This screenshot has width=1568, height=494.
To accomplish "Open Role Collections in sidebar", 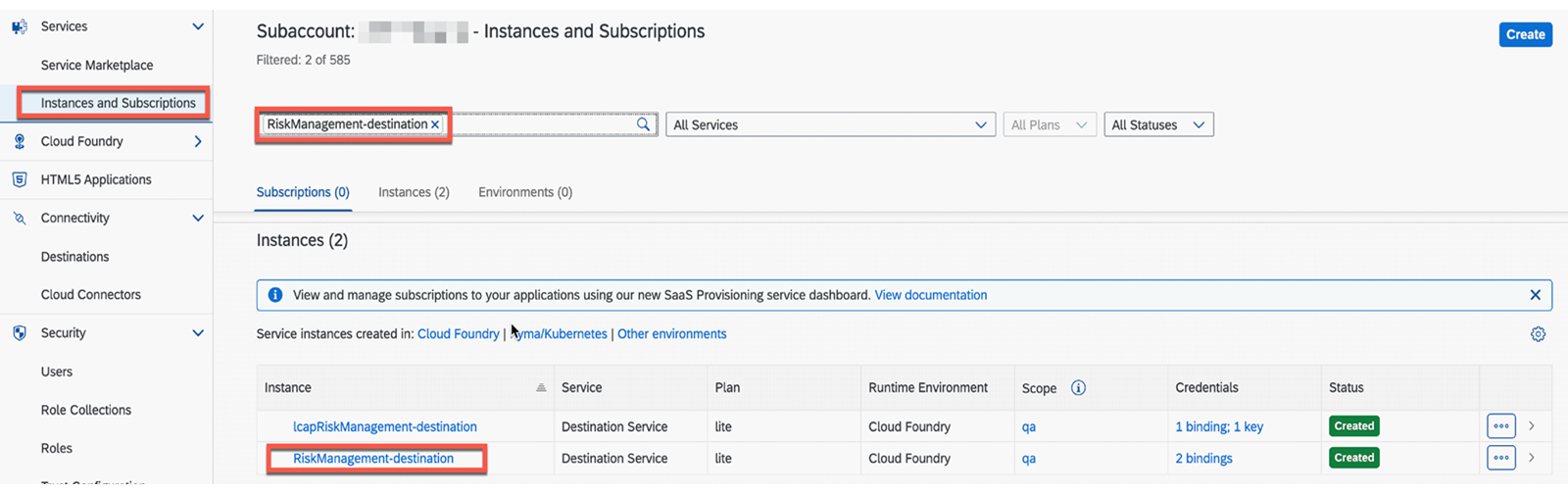I will pos(85,410).
